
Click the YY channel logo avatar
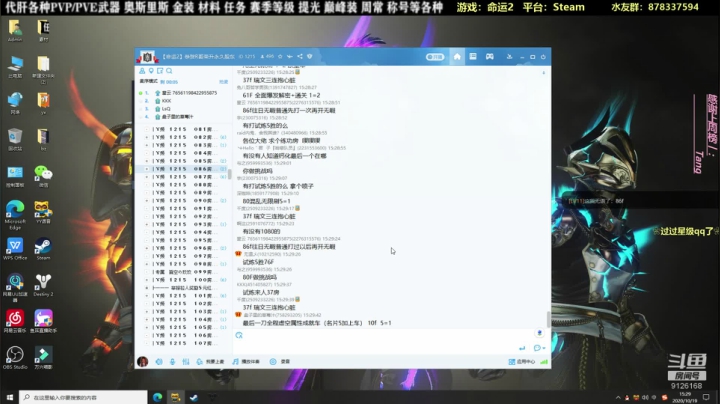click(x=147, y=57)
